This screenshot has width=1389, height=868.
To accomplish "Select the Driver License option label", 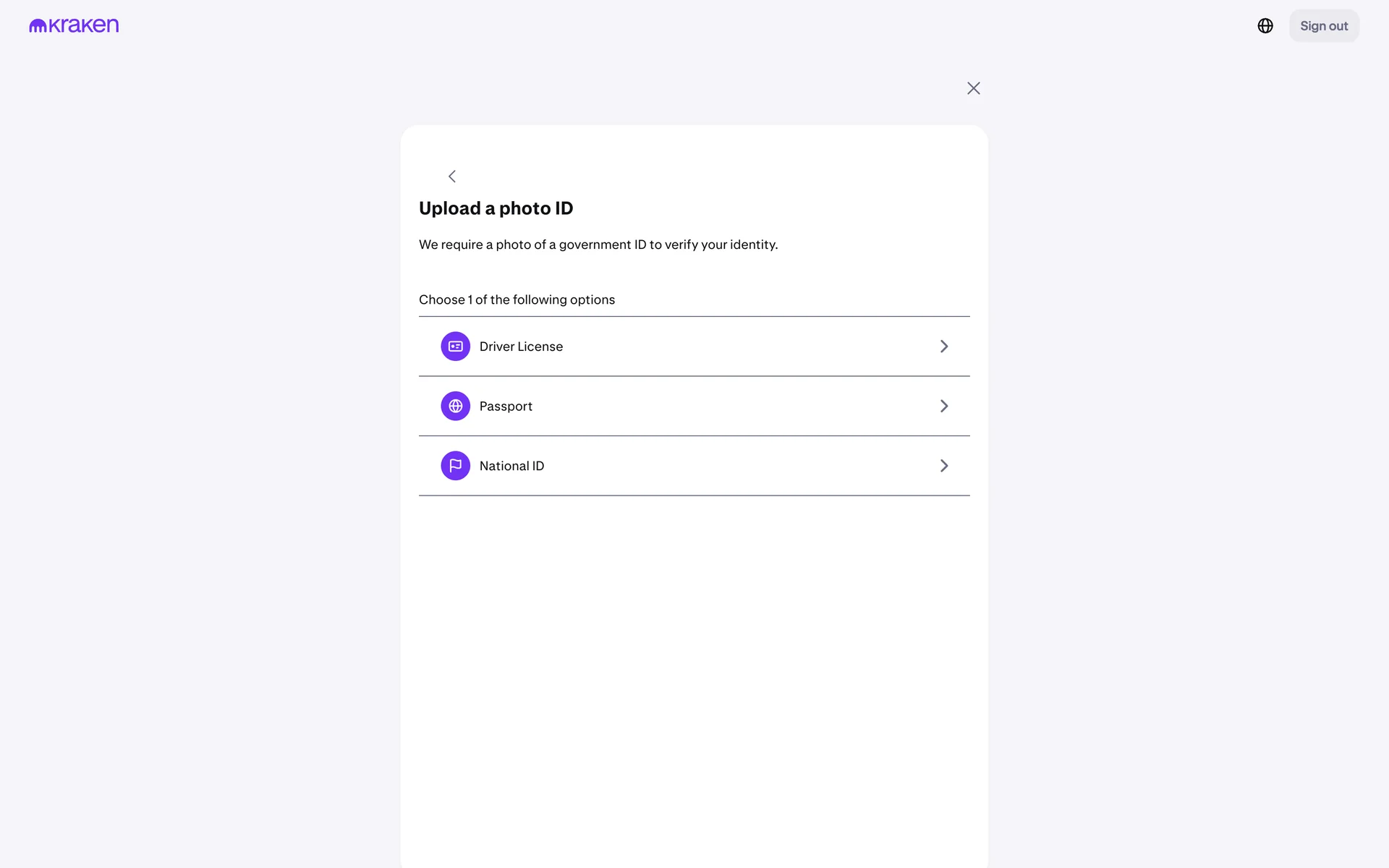I will 521,346.
